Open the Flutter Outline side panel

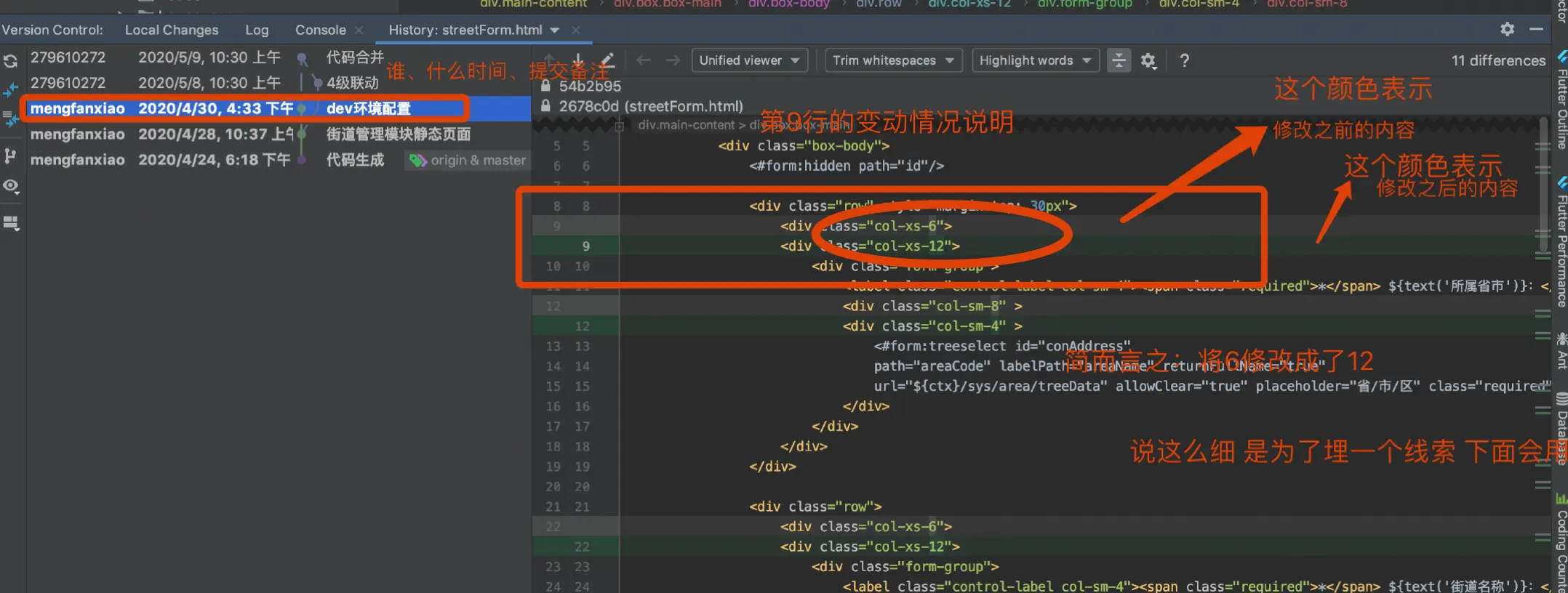tap(1561, 102)
